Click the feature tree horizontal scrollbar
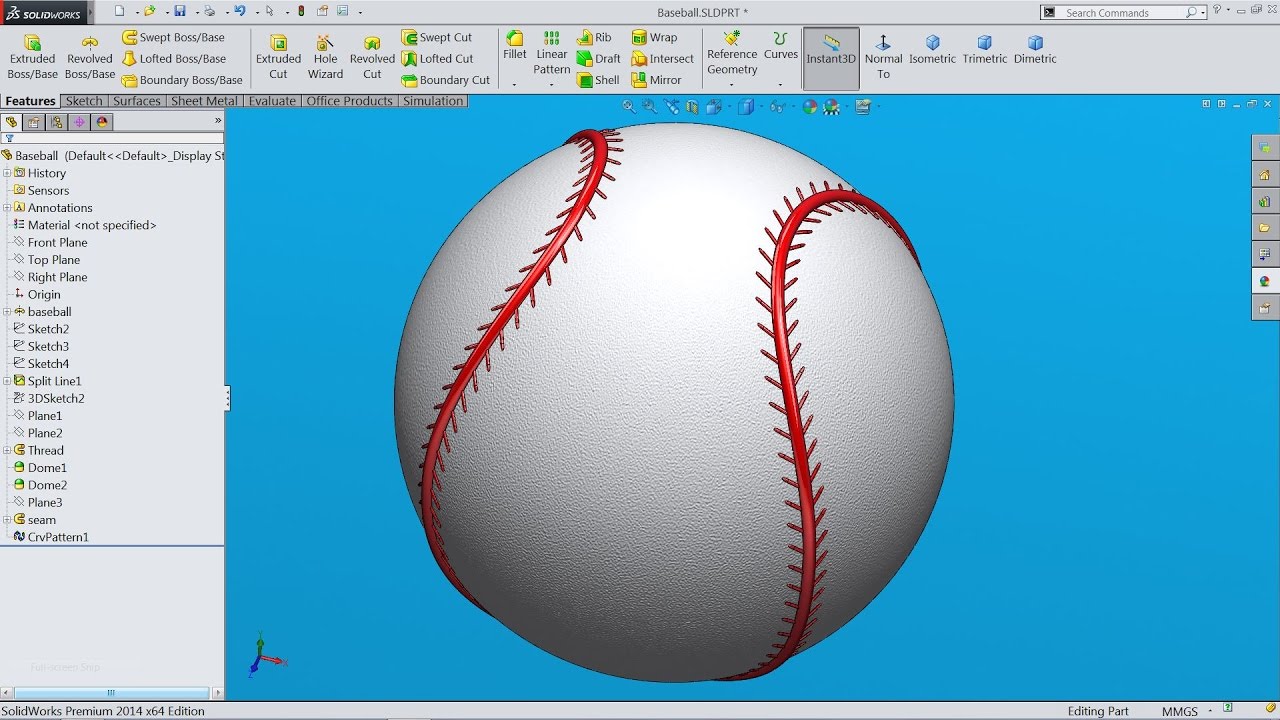 111,692
